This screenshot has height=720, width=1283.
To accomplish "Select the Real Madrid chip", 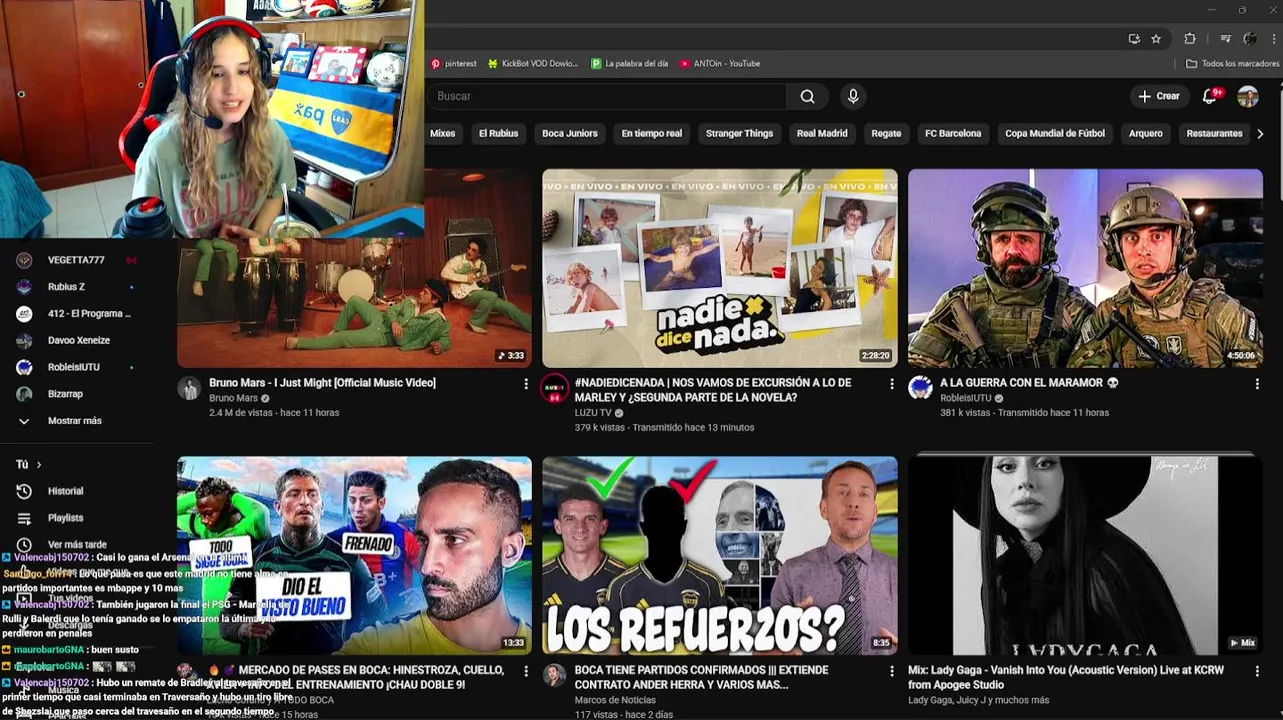I will pos(822,133).
